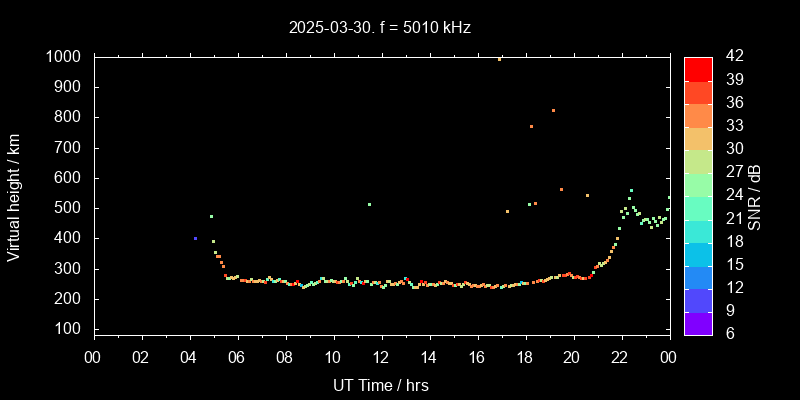Click the '1000' tick label on height axis
The image size is (800, 400).
(x=63, y=57)
